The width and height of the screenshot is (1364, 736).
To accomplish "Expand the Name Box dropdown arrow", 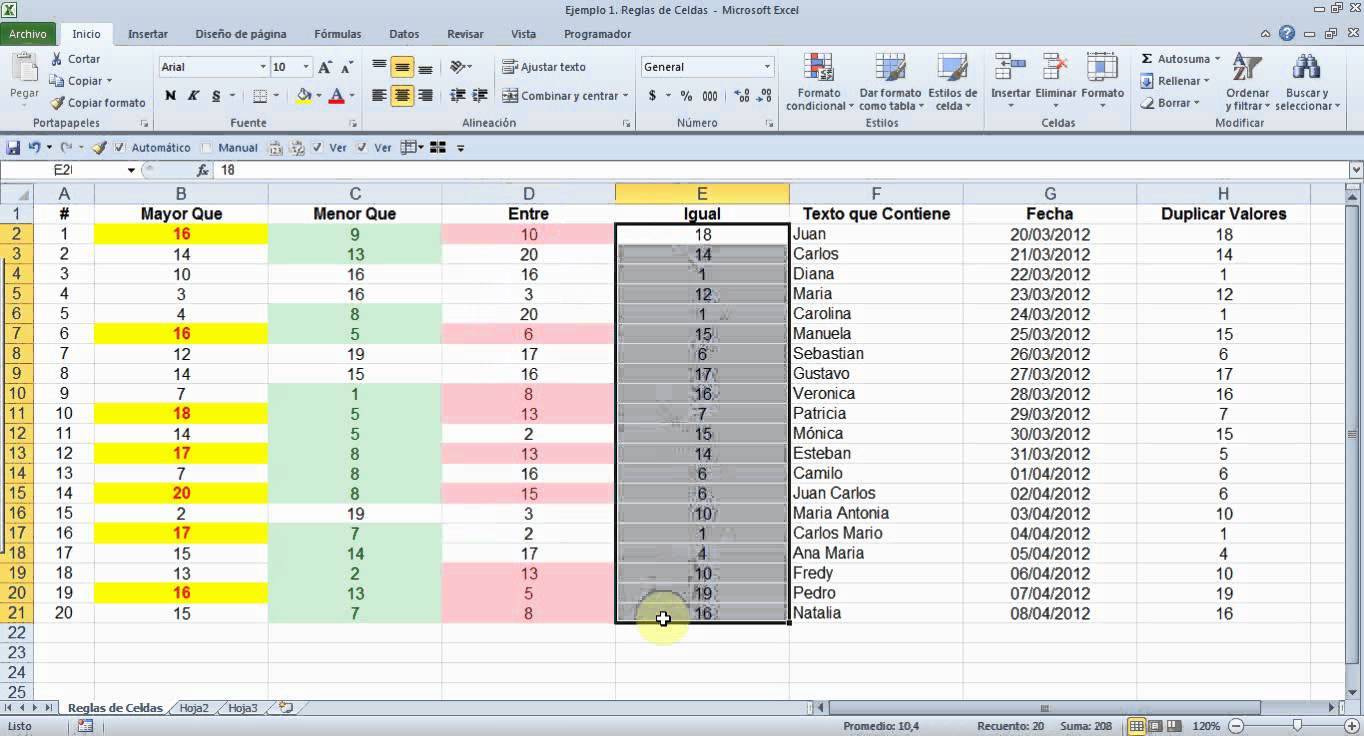I will (131, 170).
